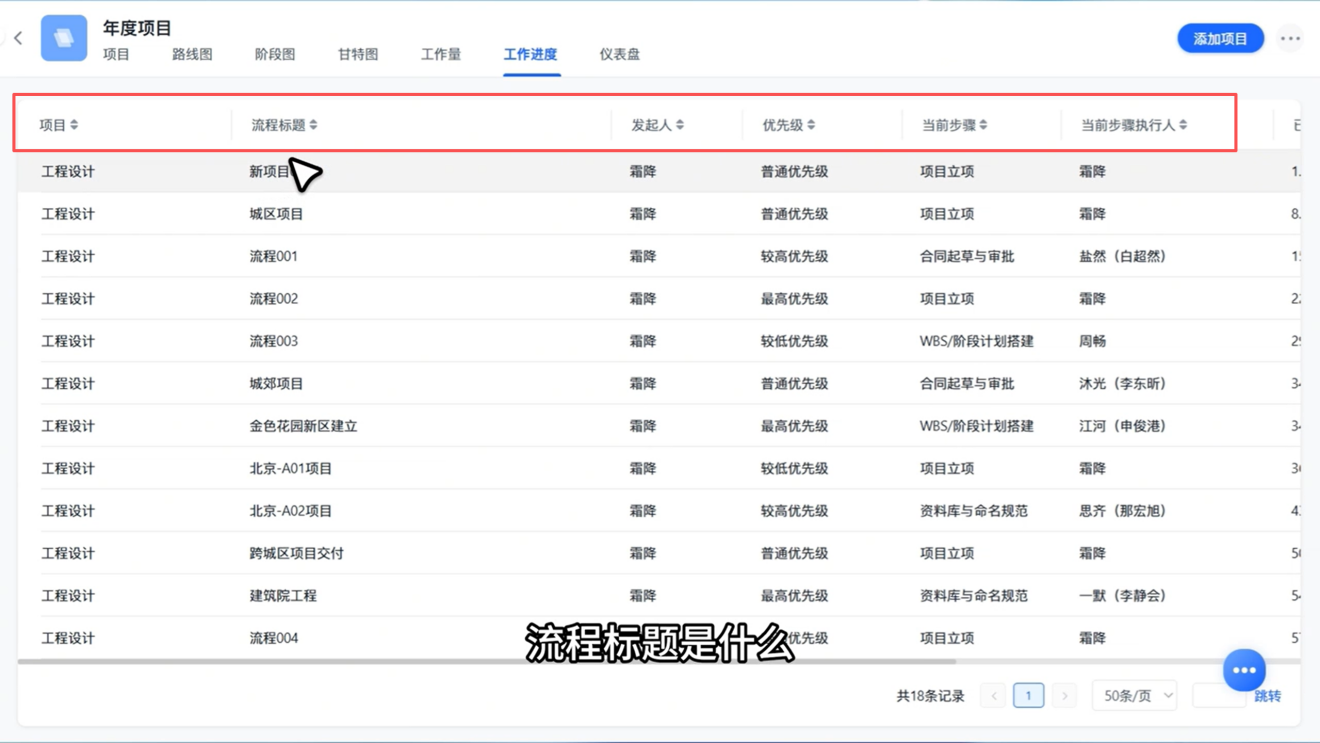1320x743 pixels.
Task: Go back using the left chevron arrow
Action: click(18, 38)
